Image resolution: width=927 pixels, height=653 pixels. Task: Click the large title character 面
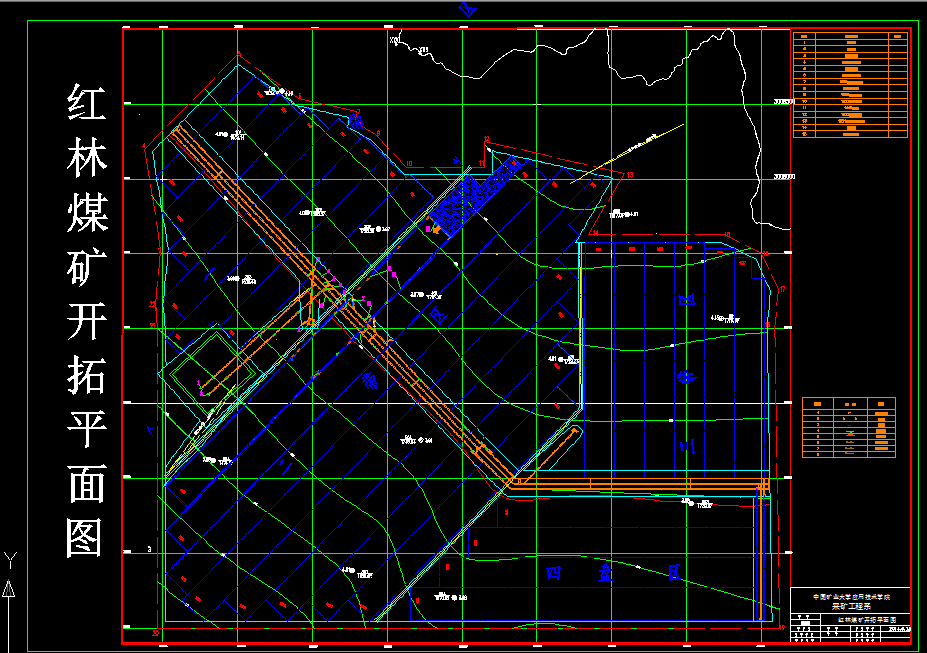click(86, 483)
